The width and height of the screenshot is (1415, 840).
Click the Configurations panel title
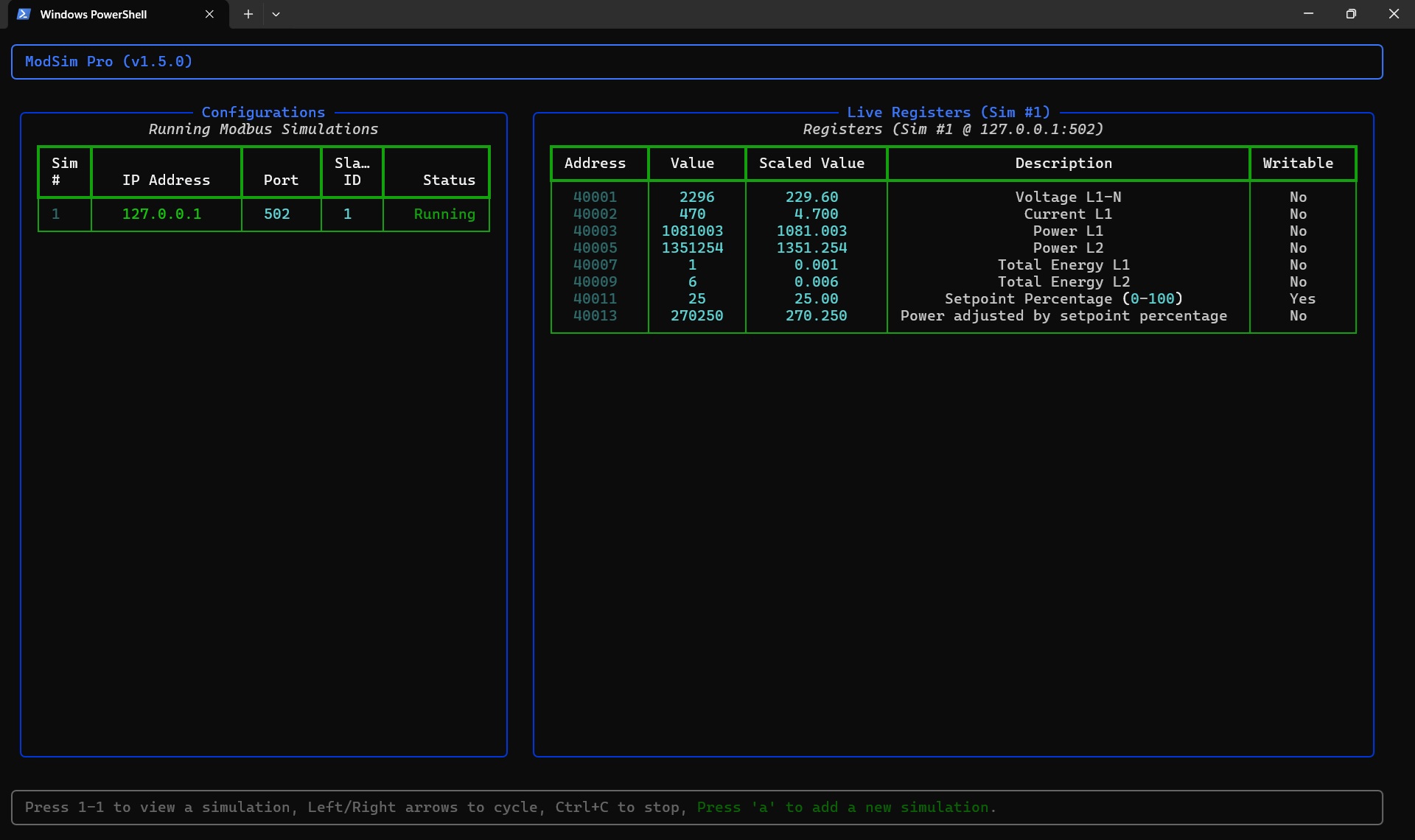click(263, 113)
